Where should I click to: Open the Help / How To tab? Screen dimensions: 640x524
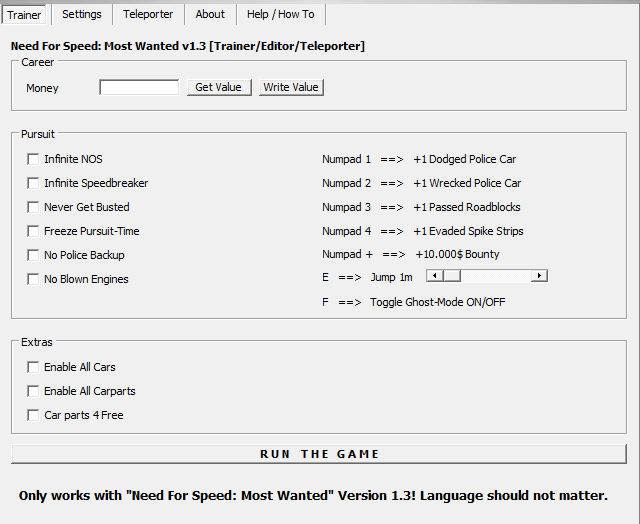280,14
